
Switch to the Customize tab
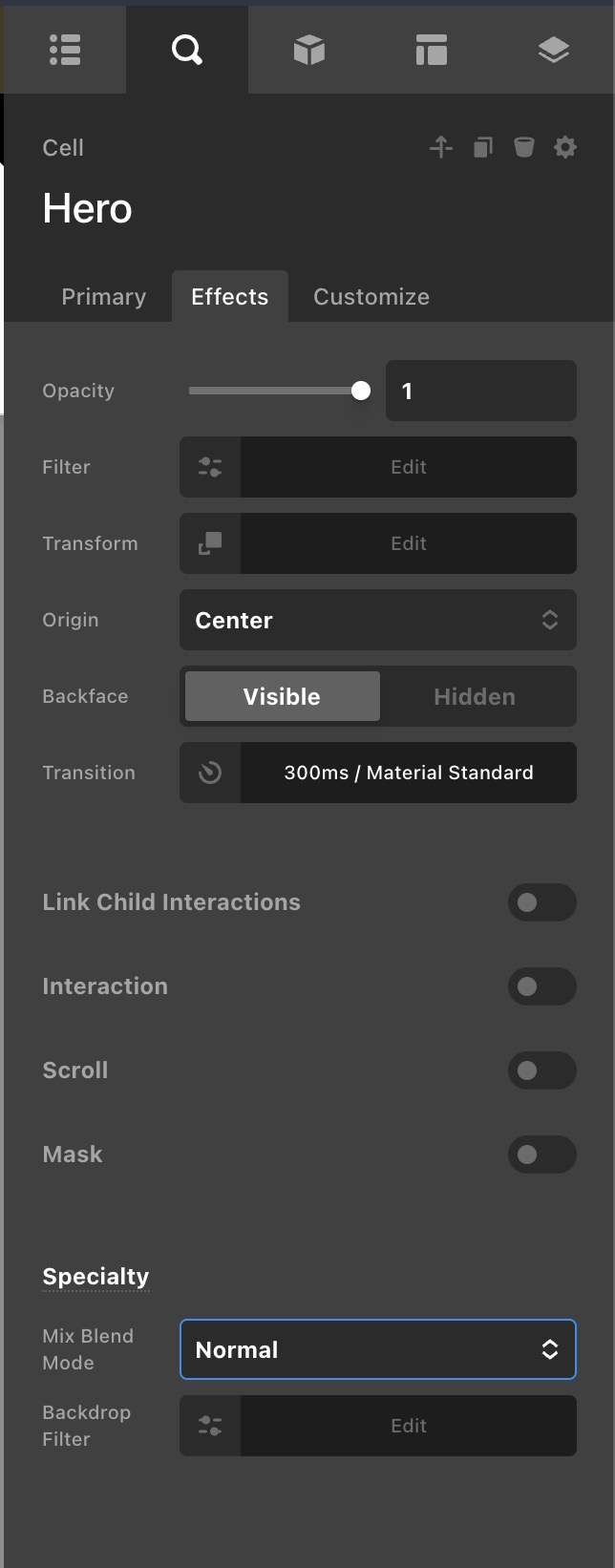371,297
